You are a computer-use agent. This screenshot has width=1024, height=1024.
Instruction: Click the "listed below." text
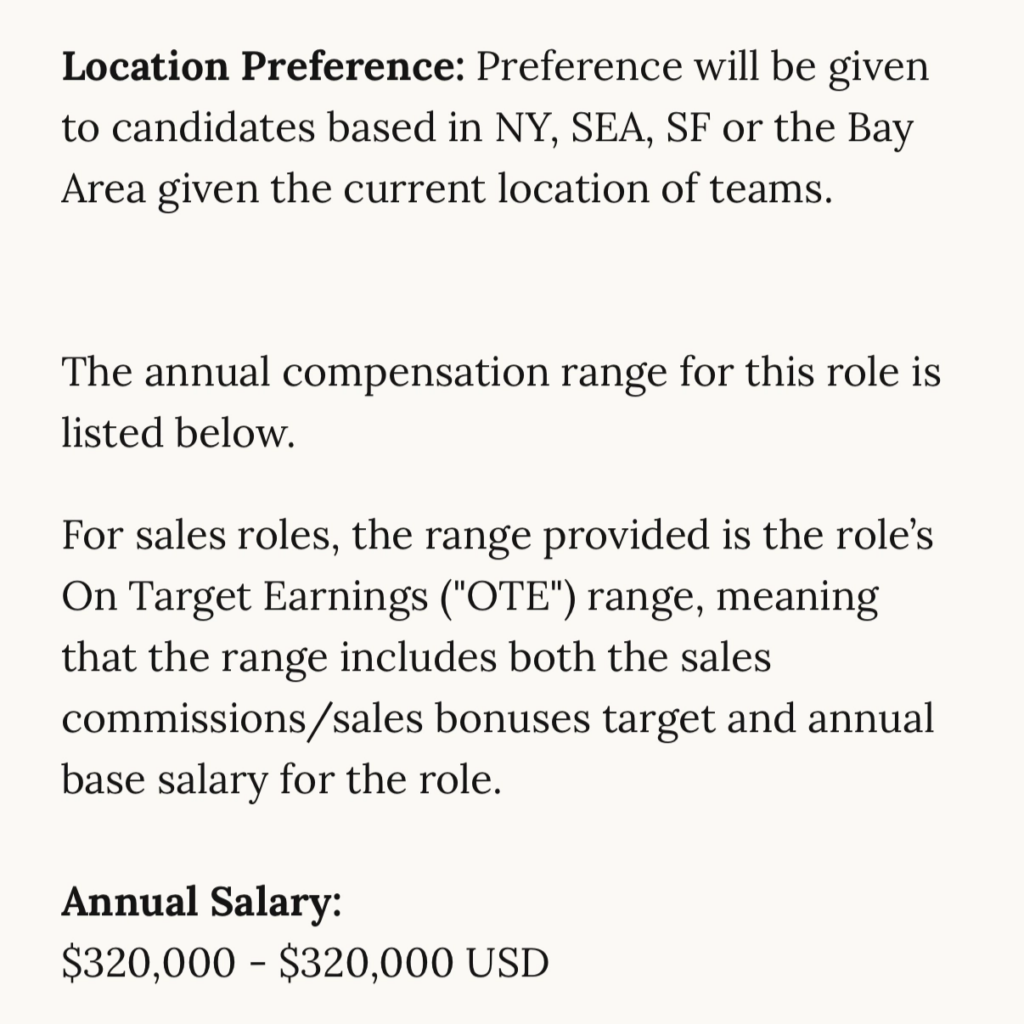pos(178,433)
